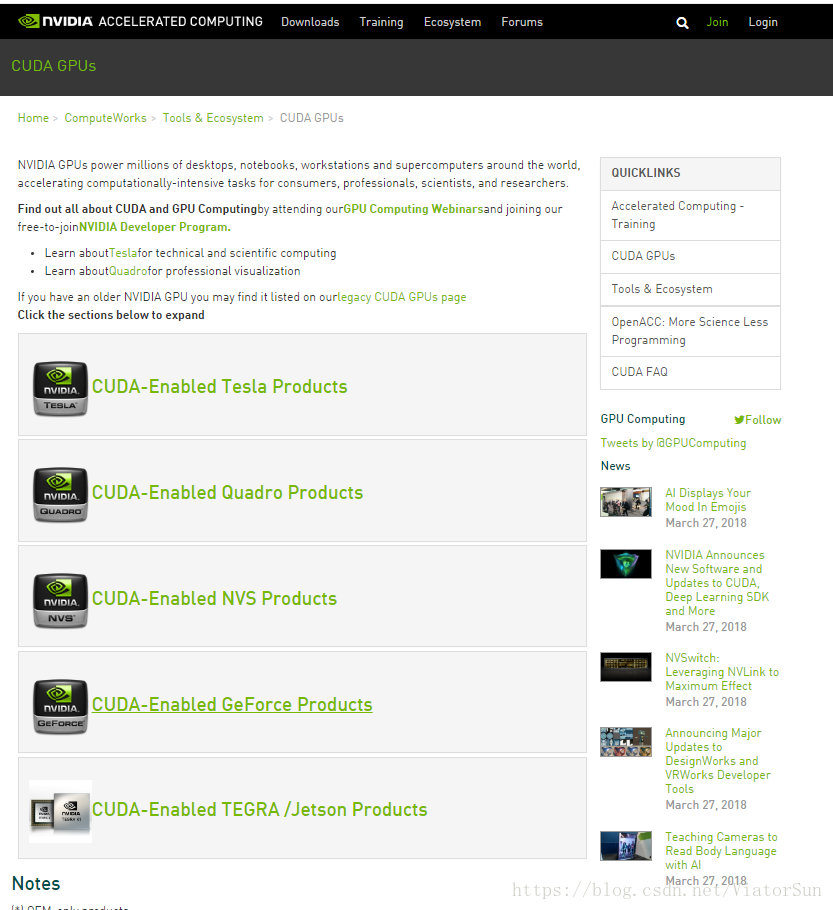833x910 pixels.
Task: Open legacy CUDA GPUs page link
Action: coord(402,297)
